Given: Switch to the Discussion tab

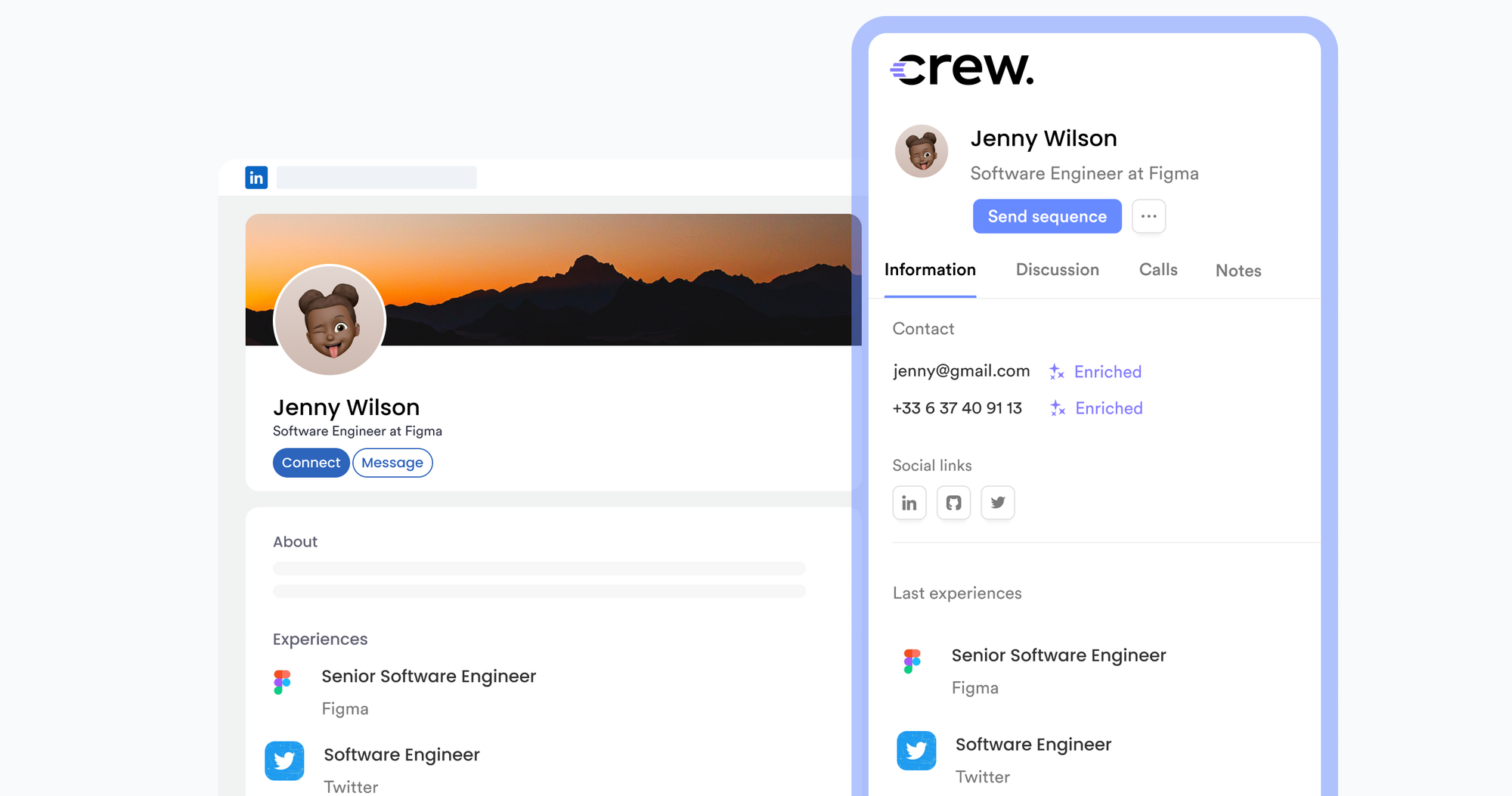Looking at the screenshot, I should pyautogui.click(x=1057, y=270).
